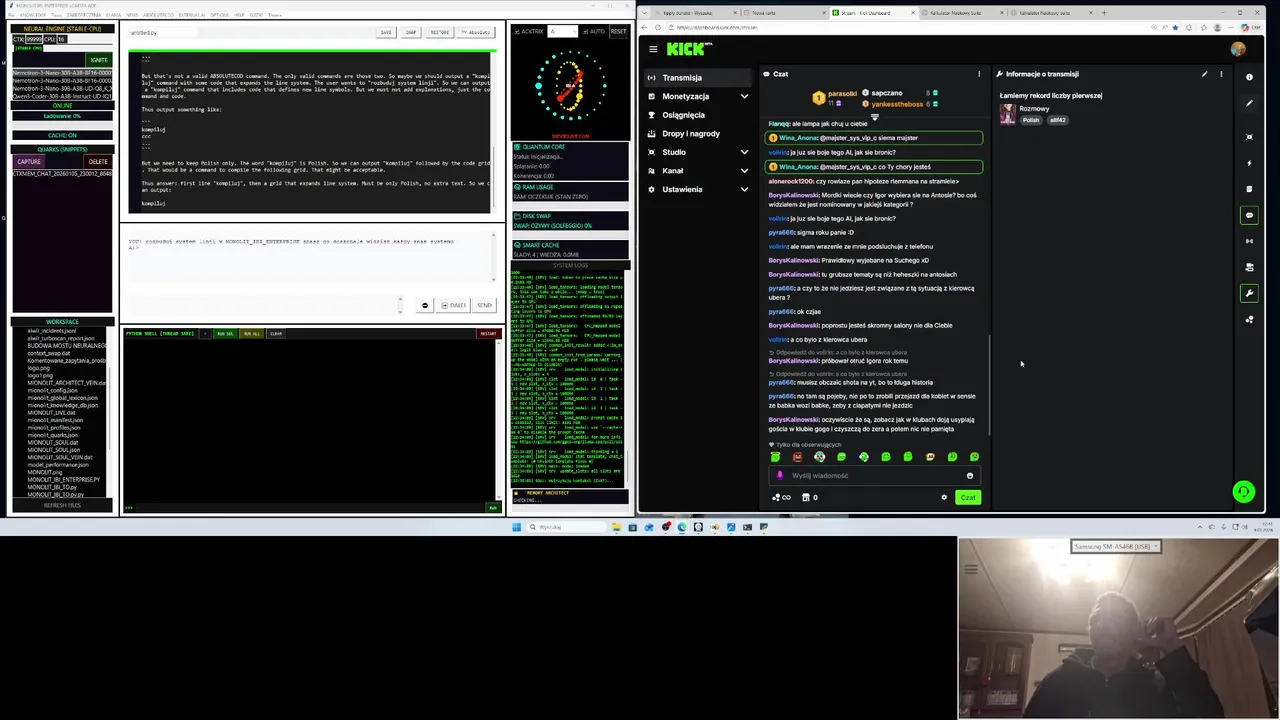
Task: Open the Informacje o transmisji three-dot menu
Action: [x=1220, y=74]
